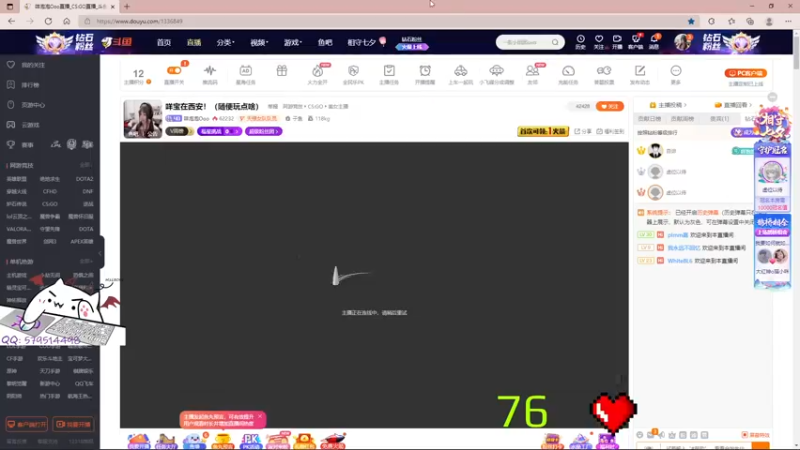Click the pencil edit post icon
This screenshot has height=450, width=800.
pyautogui.click(x=640, y=70)
